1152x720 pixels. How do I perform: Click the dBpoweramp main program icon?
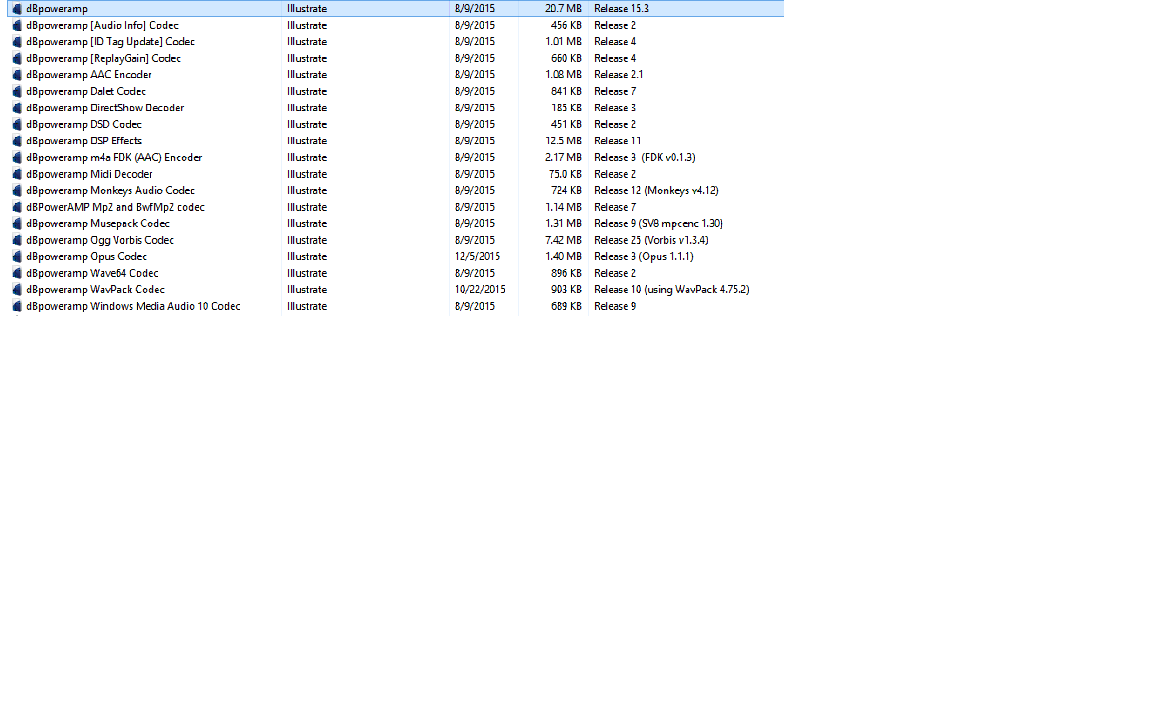[x=17, y=9]
